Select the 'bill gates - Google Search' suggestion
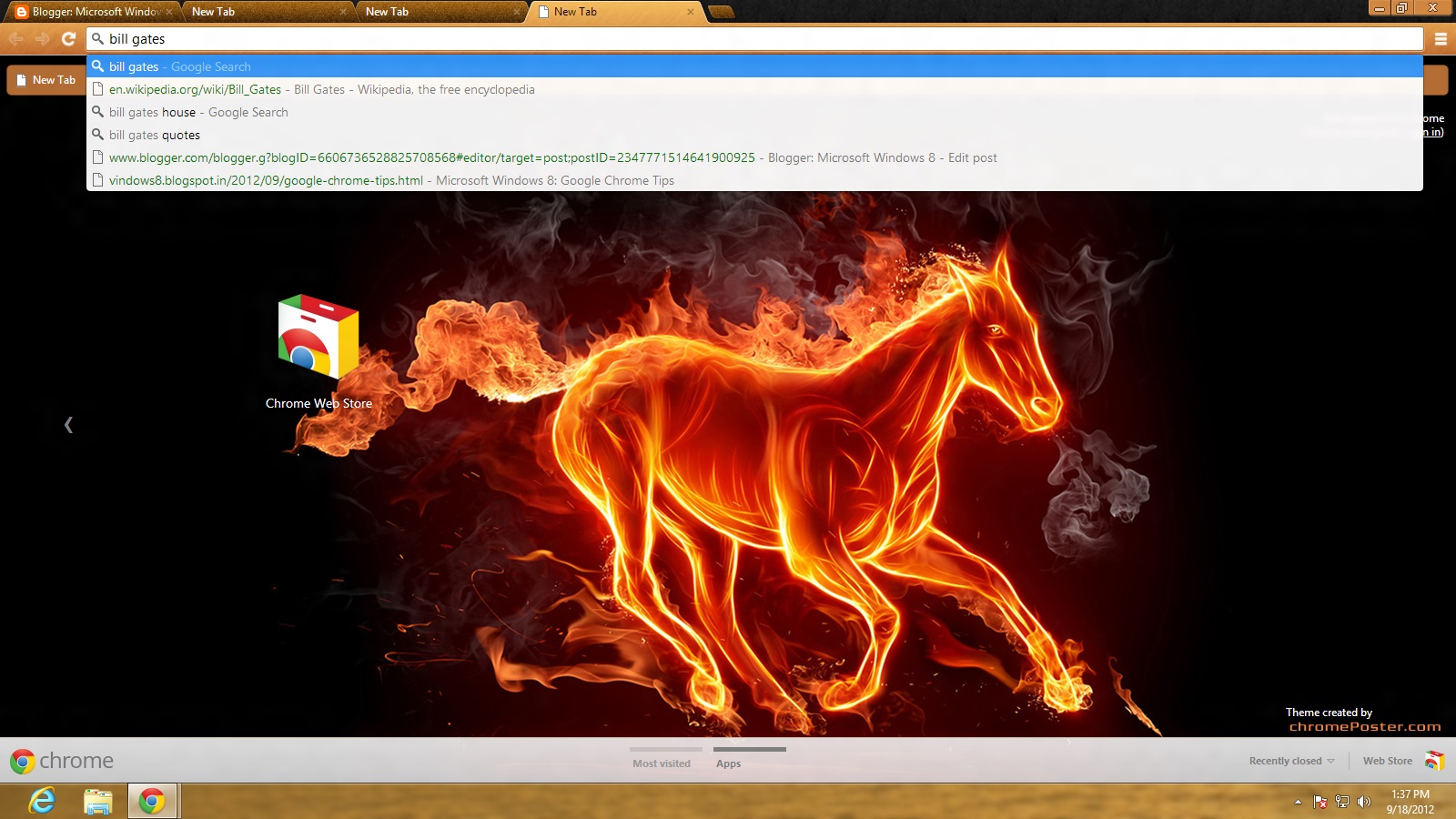 (754, 66)
